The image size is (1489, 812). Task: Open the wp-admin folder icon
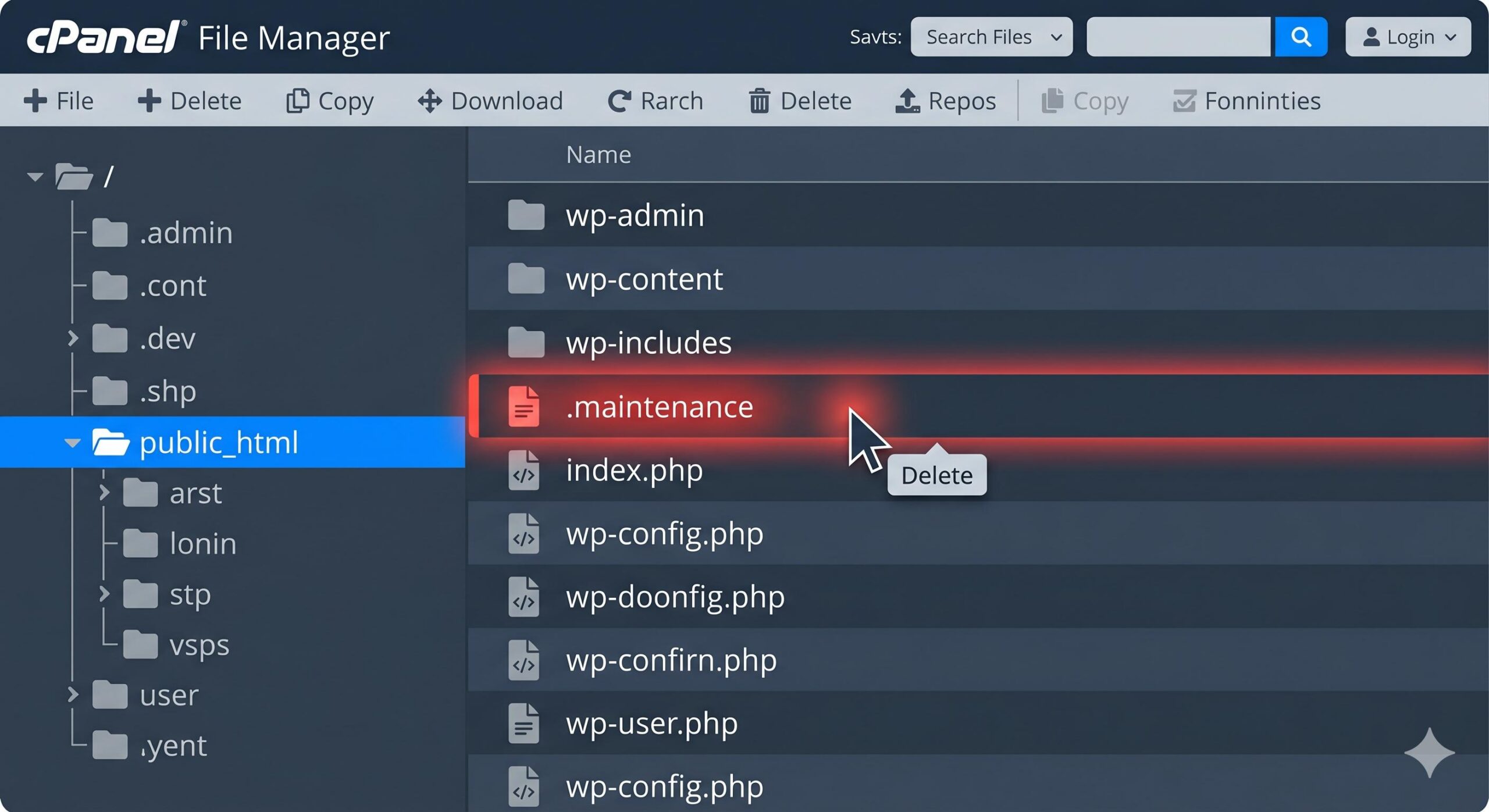tap(525, 215)
